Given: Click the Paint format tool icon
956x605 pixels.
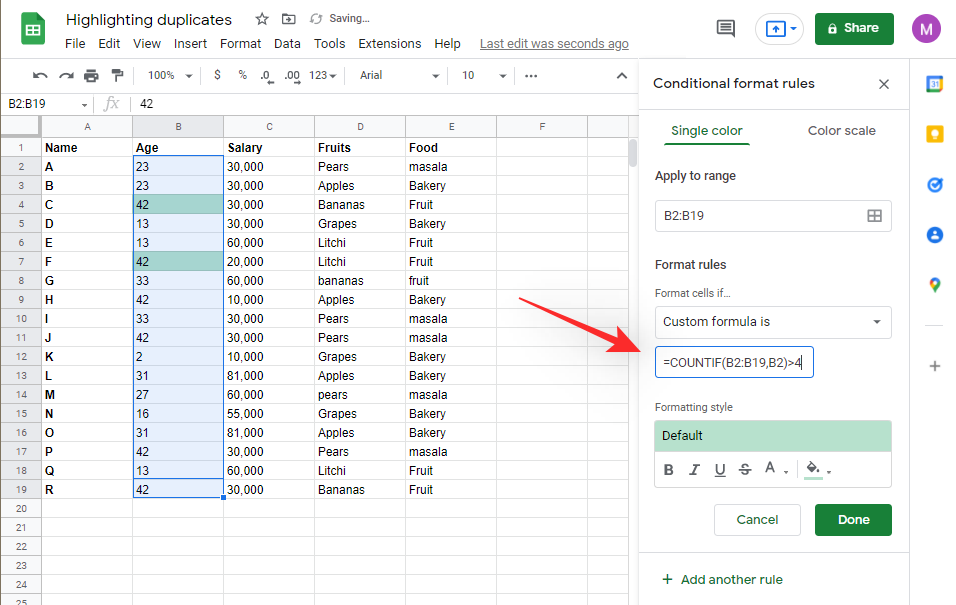Looking at the screenshot, I should 117,75.
